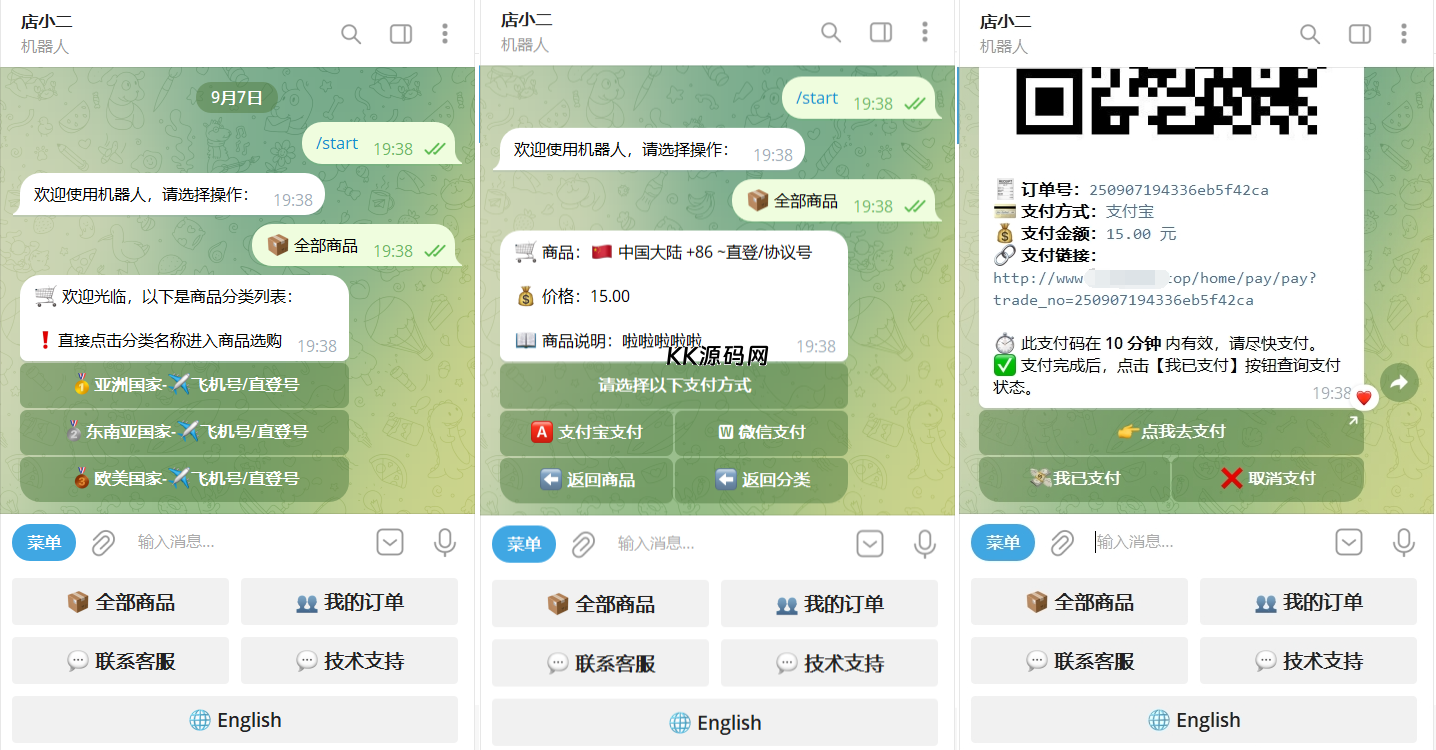
Task: Collapse the bot keyboard in right chat
Action: pos(1349,542)
